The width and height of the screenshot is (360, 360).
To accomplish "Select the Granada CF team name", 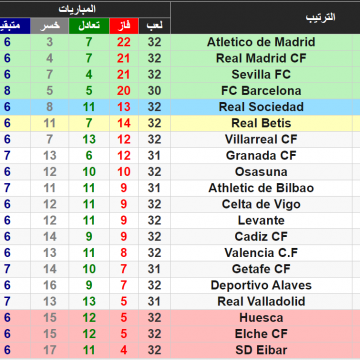I will pyautogui.click(x=261, y=156).
